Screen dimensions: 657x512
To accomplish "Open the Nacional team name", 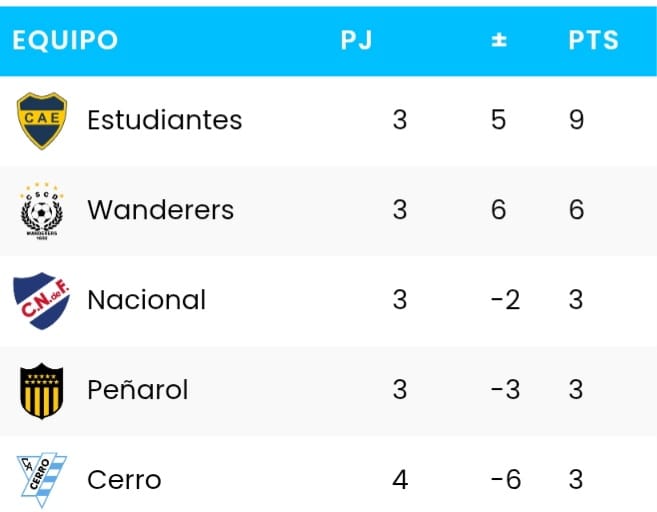I will tap(147, 300).
